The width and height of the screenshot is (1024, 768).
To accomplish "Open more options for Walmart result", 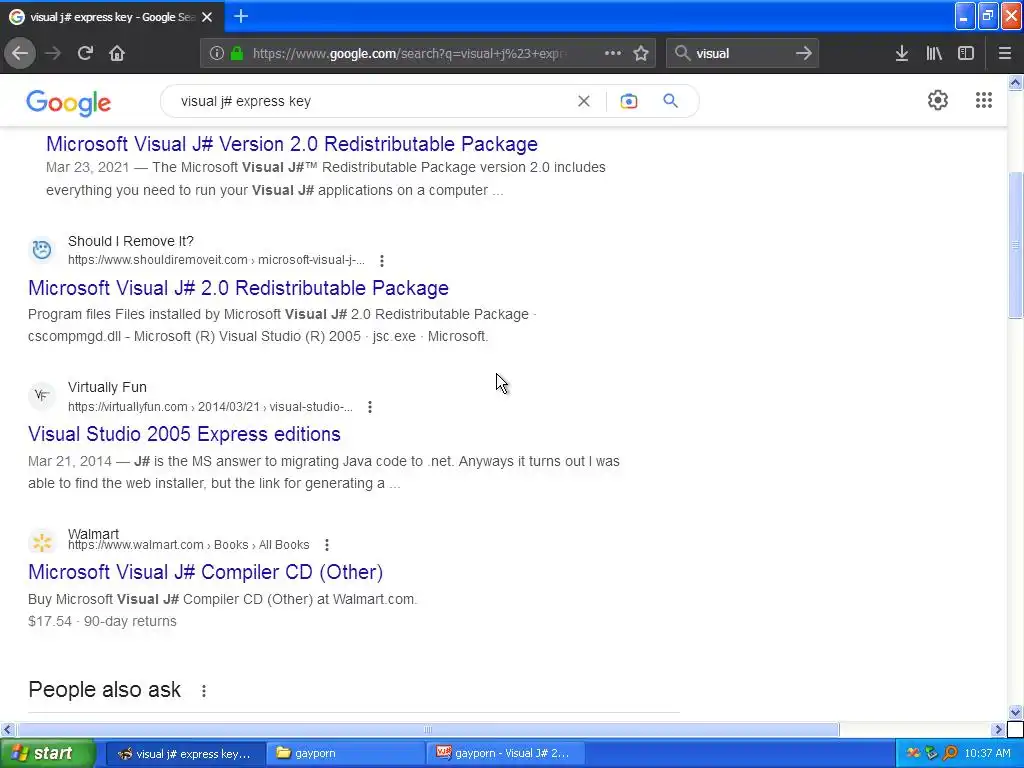I will [x=327, y=545].
